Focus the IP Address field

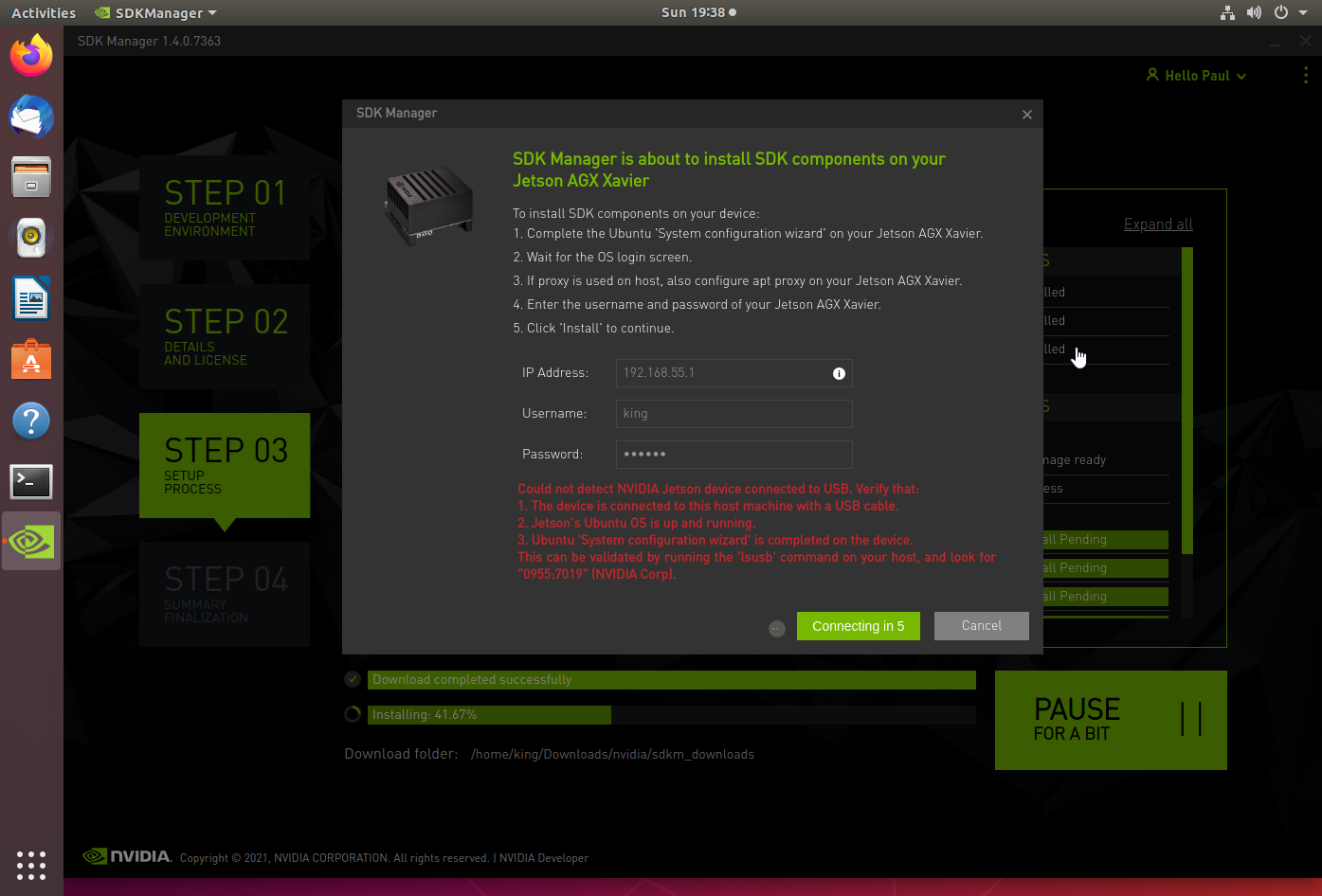tap(734, 373)
